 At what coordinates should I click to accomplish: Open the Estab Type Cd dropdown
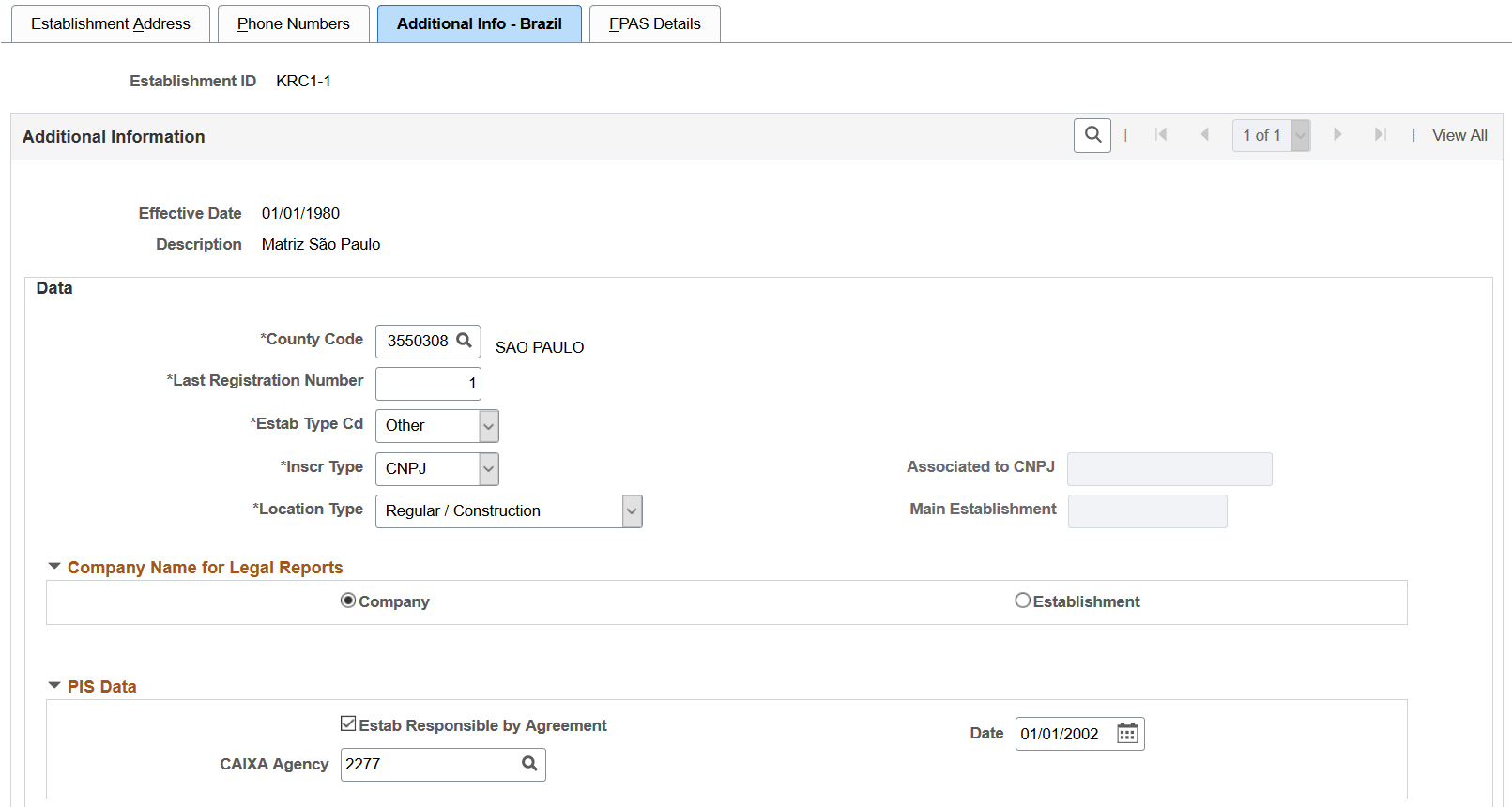click(437, 426)
